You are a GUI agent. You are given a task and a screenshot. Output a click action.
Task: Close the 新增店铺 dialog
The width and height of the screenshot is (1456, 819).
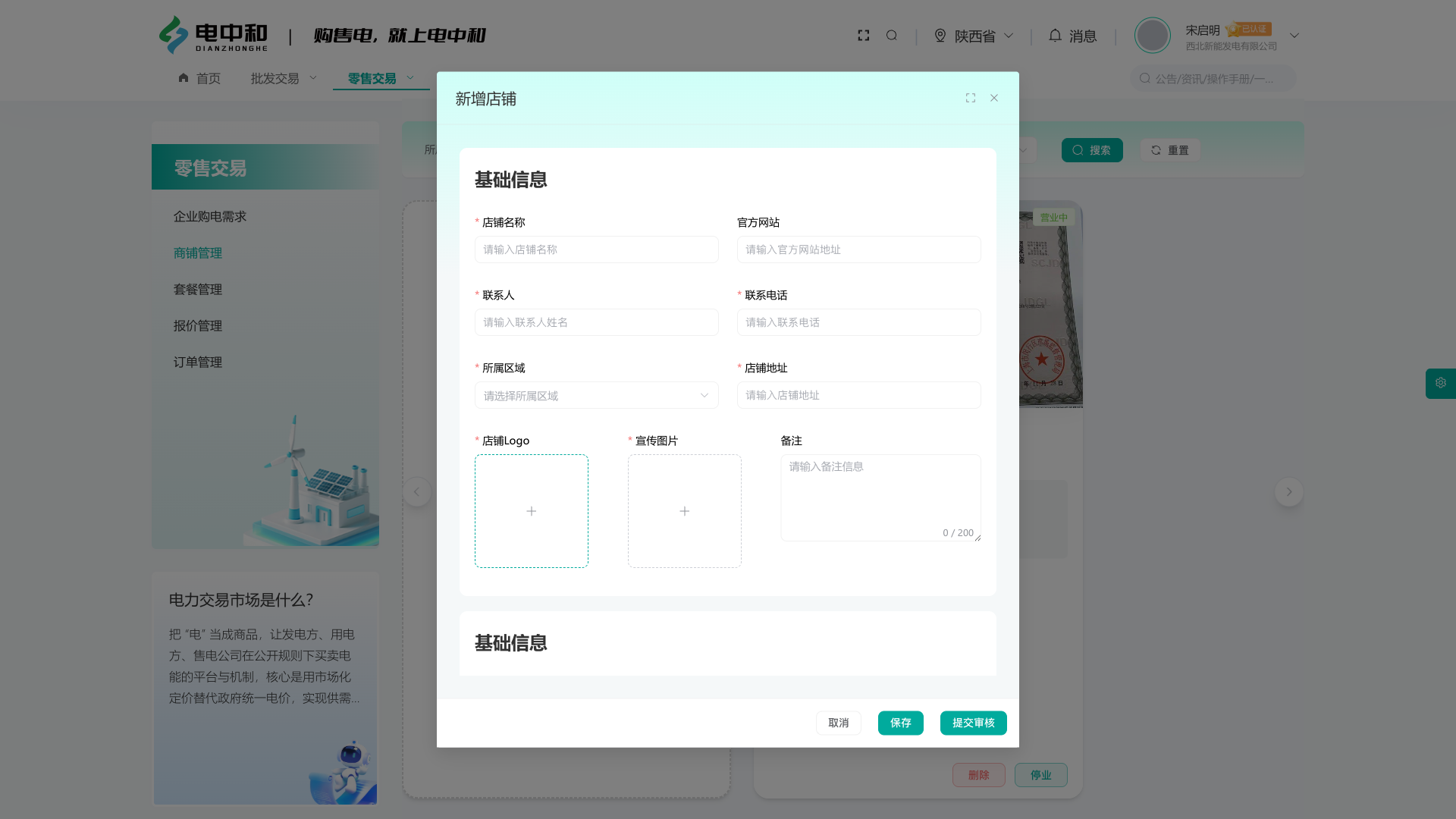coord(994,98)
